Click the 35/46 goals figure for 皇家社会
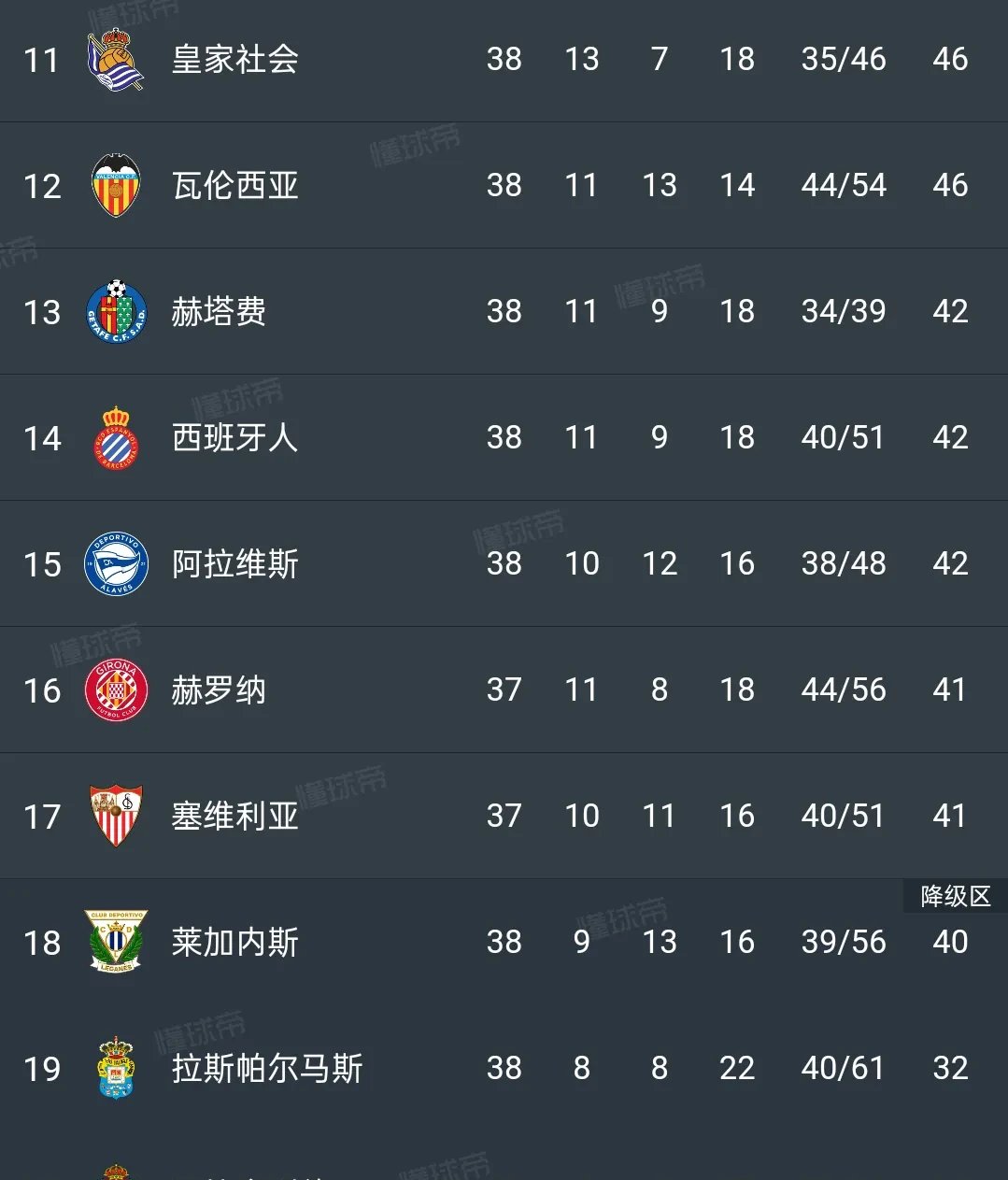The image size is (1008, 1180). point(843,60)
